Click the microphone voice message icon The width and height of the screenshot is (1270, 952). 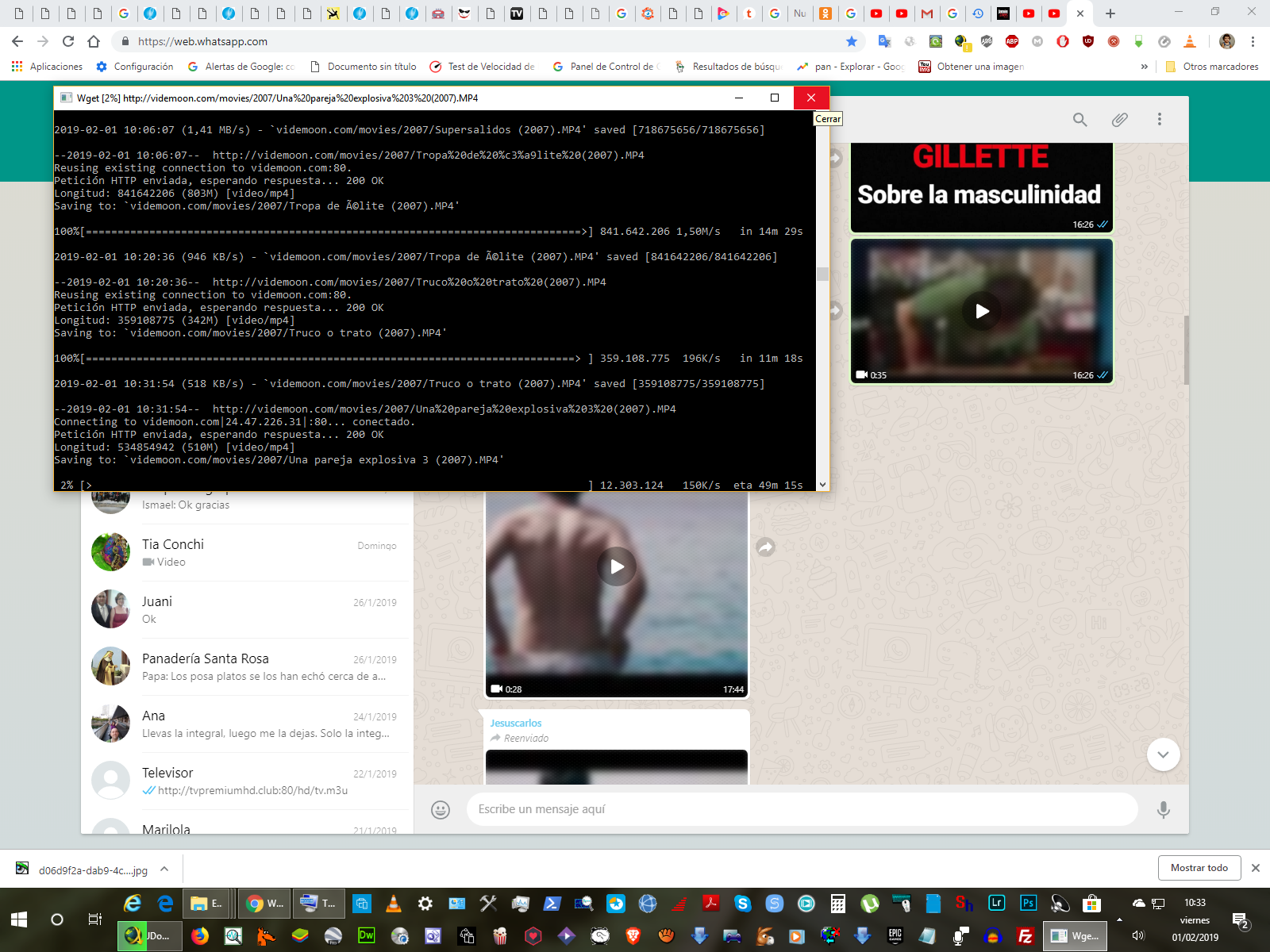click(1163, 809)
